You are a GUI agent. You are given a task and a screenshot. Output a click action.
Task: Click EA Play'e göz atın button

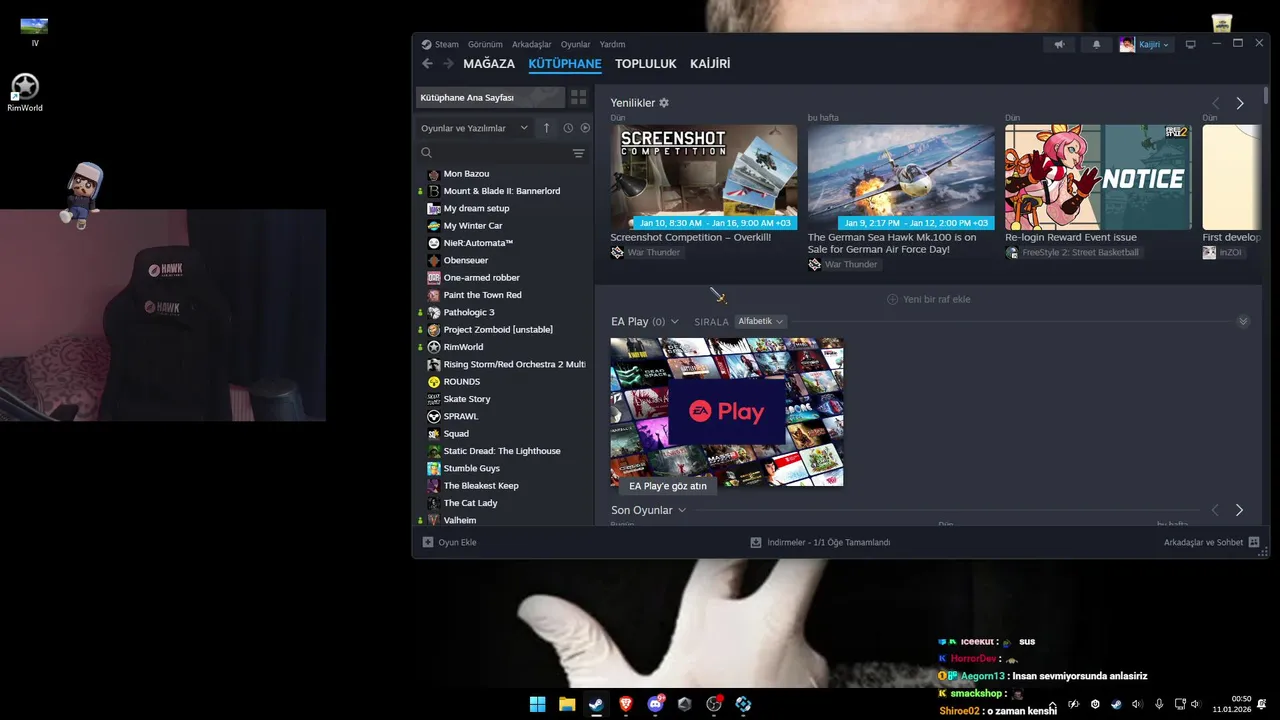[668, 486]
